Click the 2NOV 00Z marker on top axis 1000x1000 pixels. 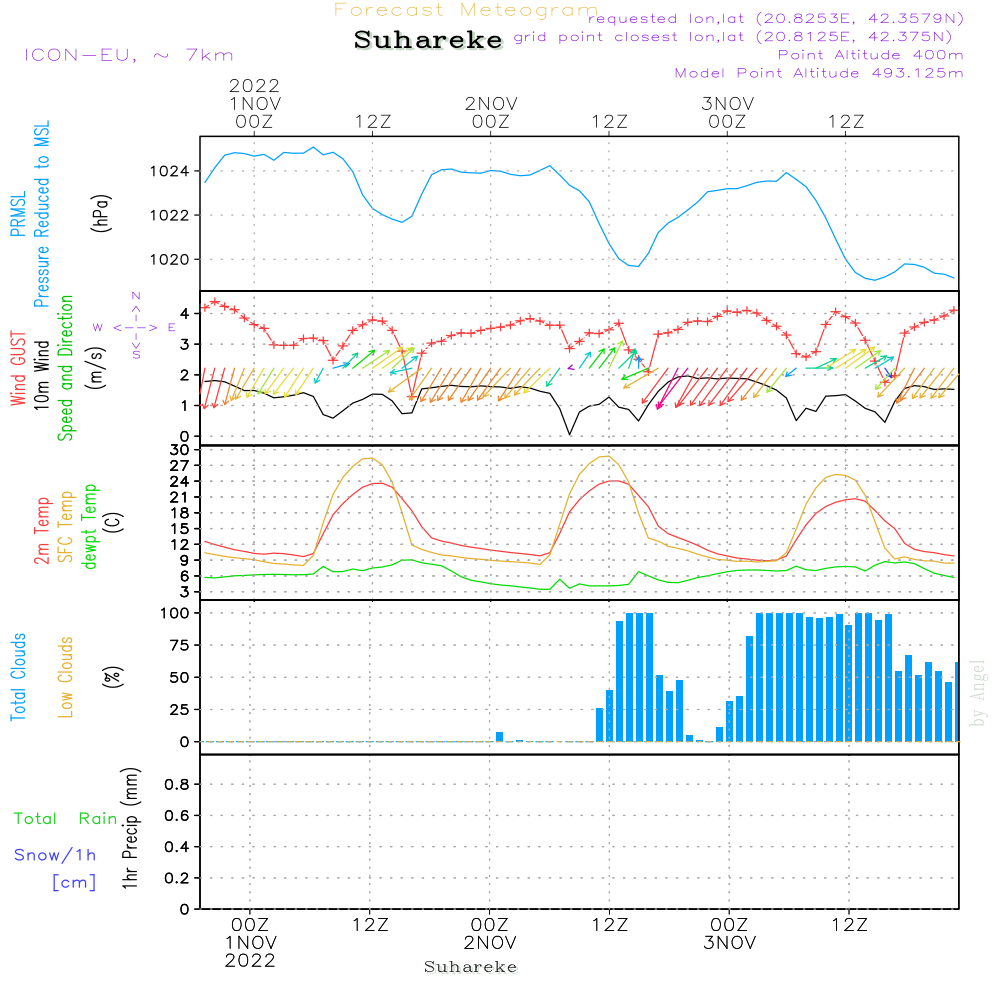coord(491,112)
